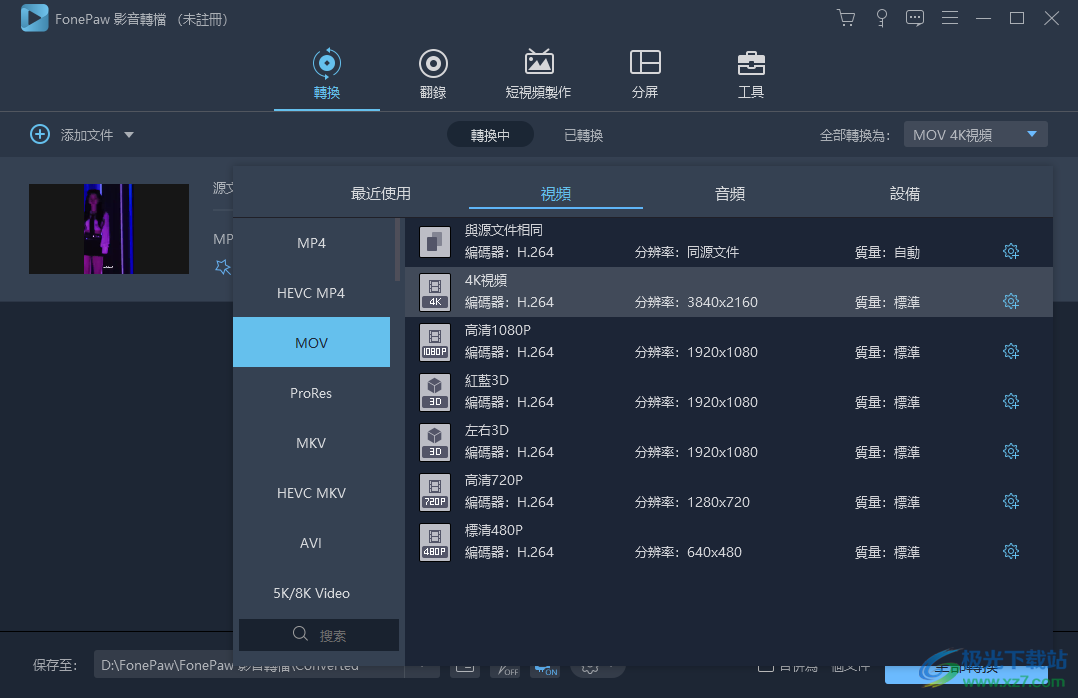Open the hamburger menu icon
The width and height of the screenshot is (1078, 698).
pos(949,17)
